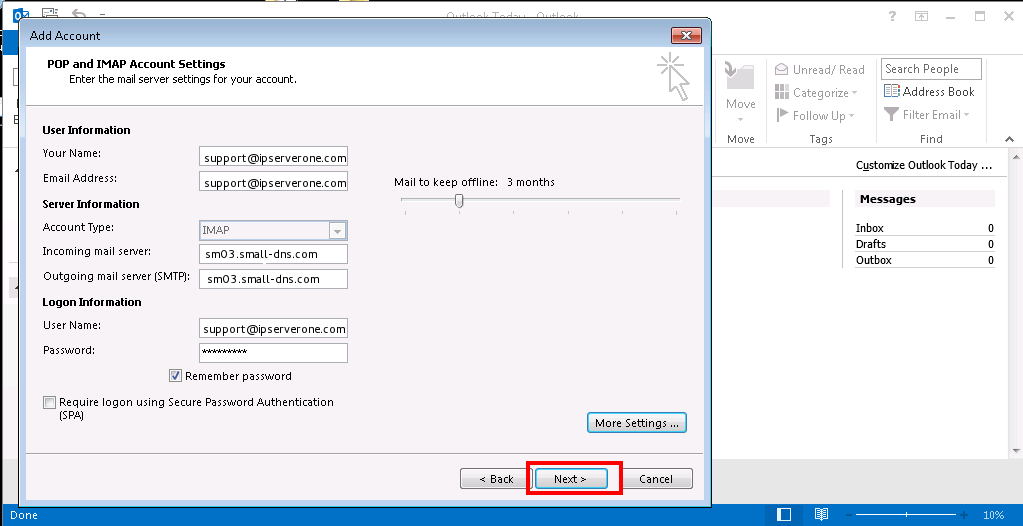Viewport: 1023px width, 526px height.
Task: Click the Outlook Today vertical scrollbar down arrow
Action: (1016, 450)
